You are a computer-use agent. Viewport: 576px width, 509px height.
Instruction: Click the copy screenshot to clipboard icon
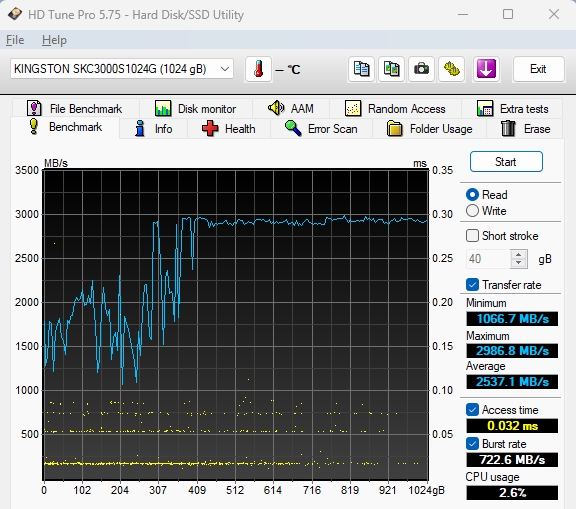tap(392, 69)
